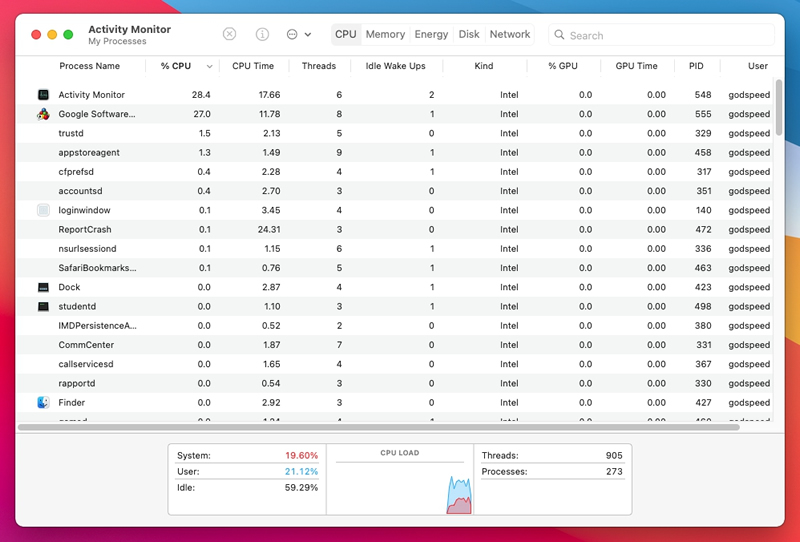This screenshot has width=800, height=542.
Task: Sort by % CPU column header
Action: pos(176,66)
